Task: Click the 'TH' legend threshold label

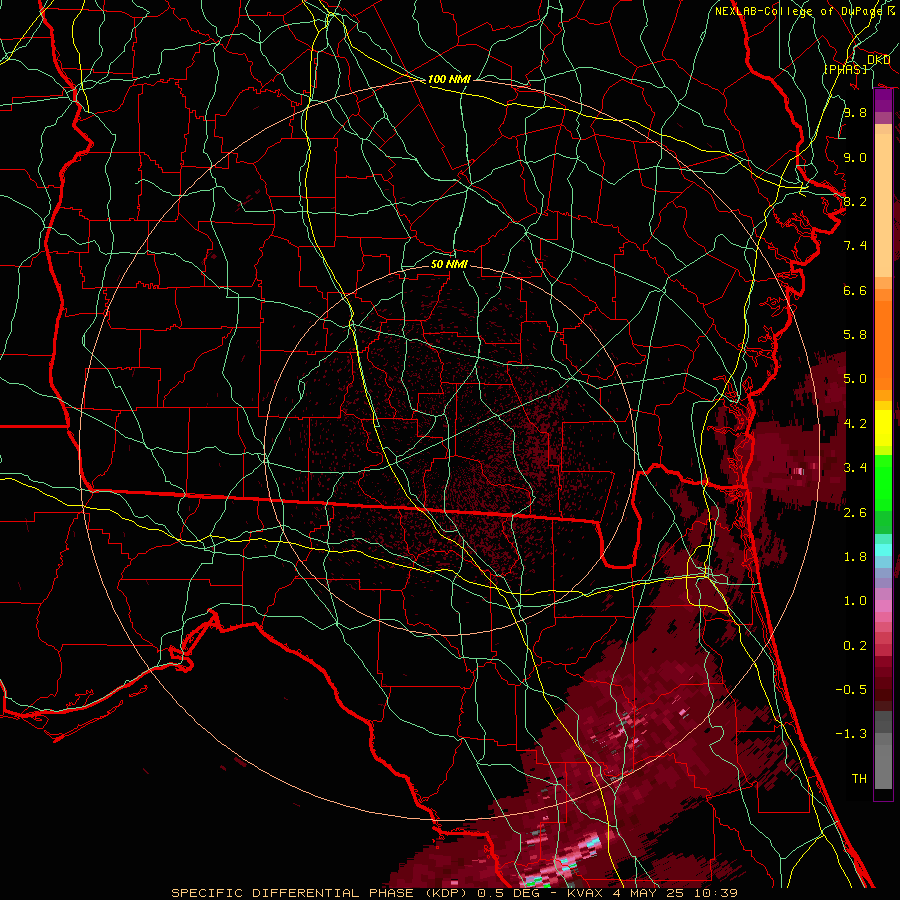Action: [x=859, y=779]
